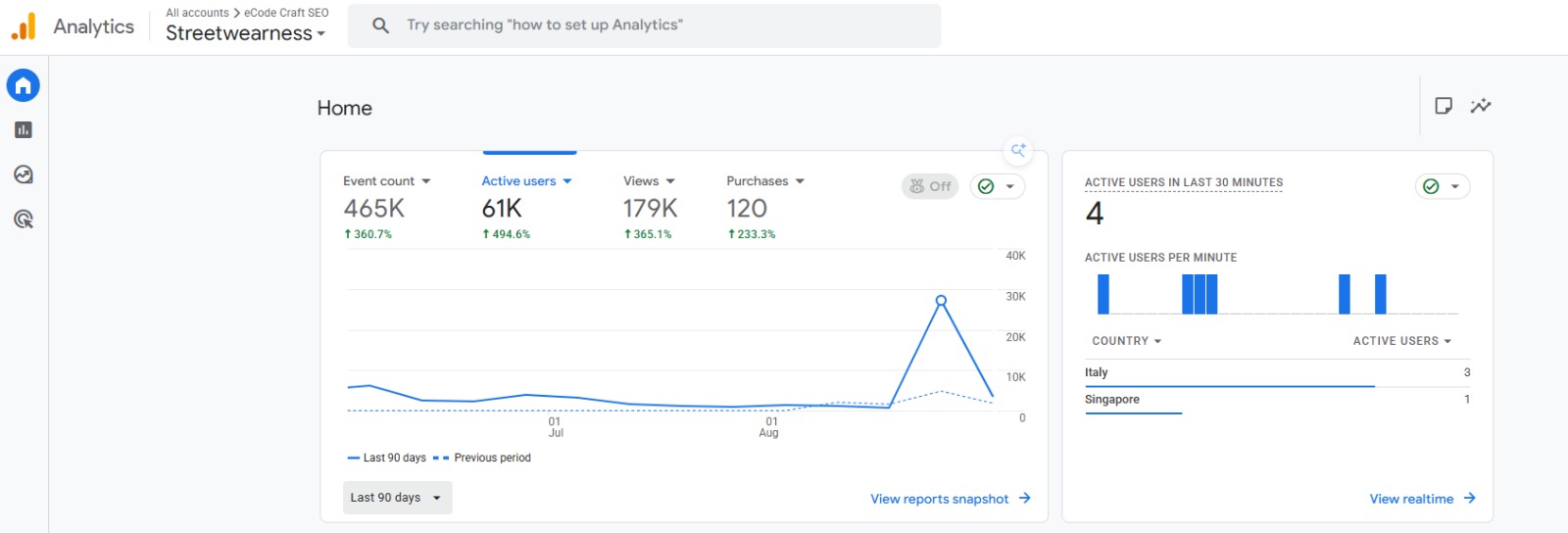Click the 61K active users value
The image size is (1568, 533).
click(x=502, y=209)
